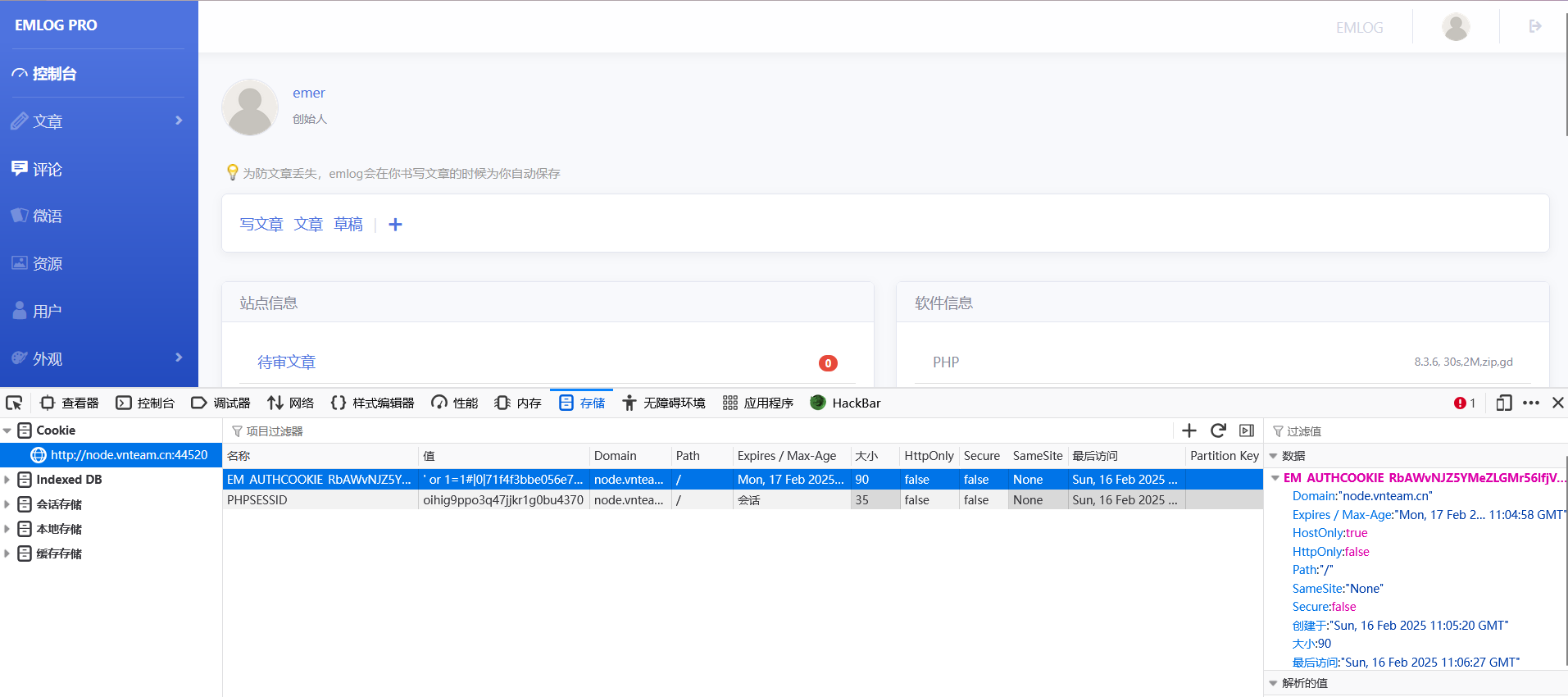Switch to the devtools 控制台 tab
Image resolution: width=1568 pixels, height=697 pixels.
tap(146, 403)
